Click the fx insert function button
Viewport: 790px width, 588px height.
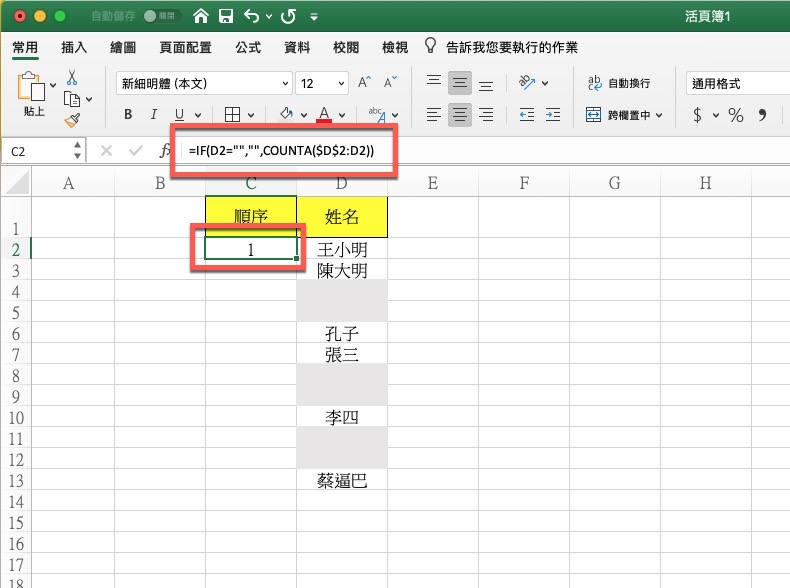coord(164,151)
